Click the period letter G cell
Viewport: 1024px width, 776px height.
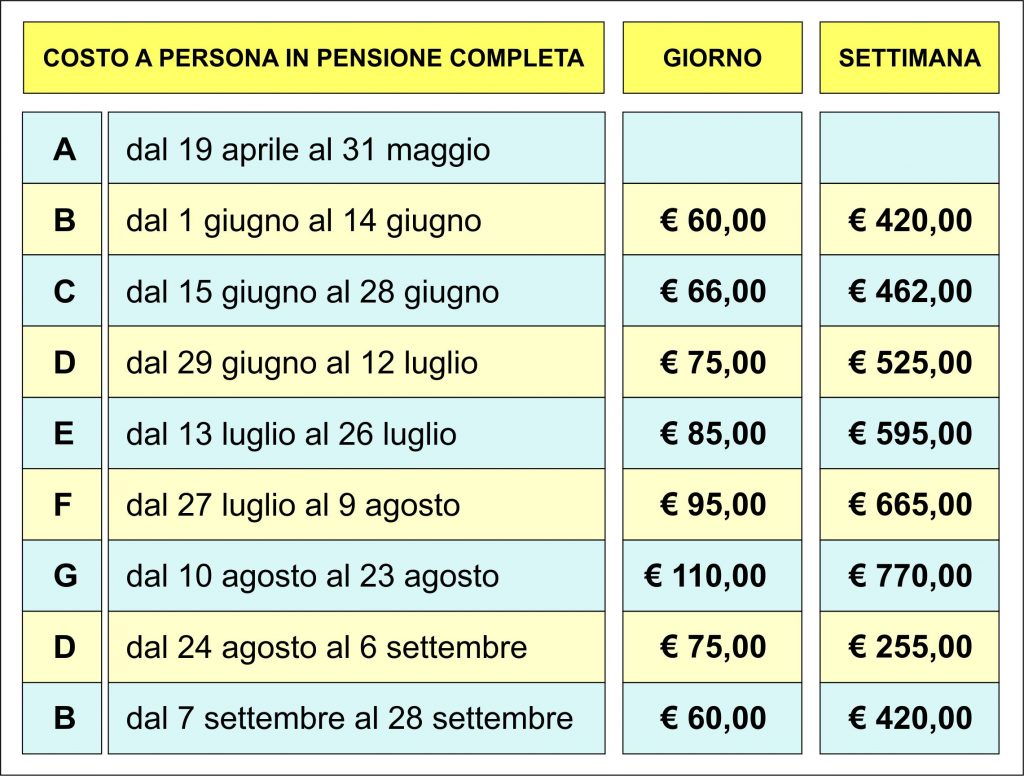coord(62,575)
